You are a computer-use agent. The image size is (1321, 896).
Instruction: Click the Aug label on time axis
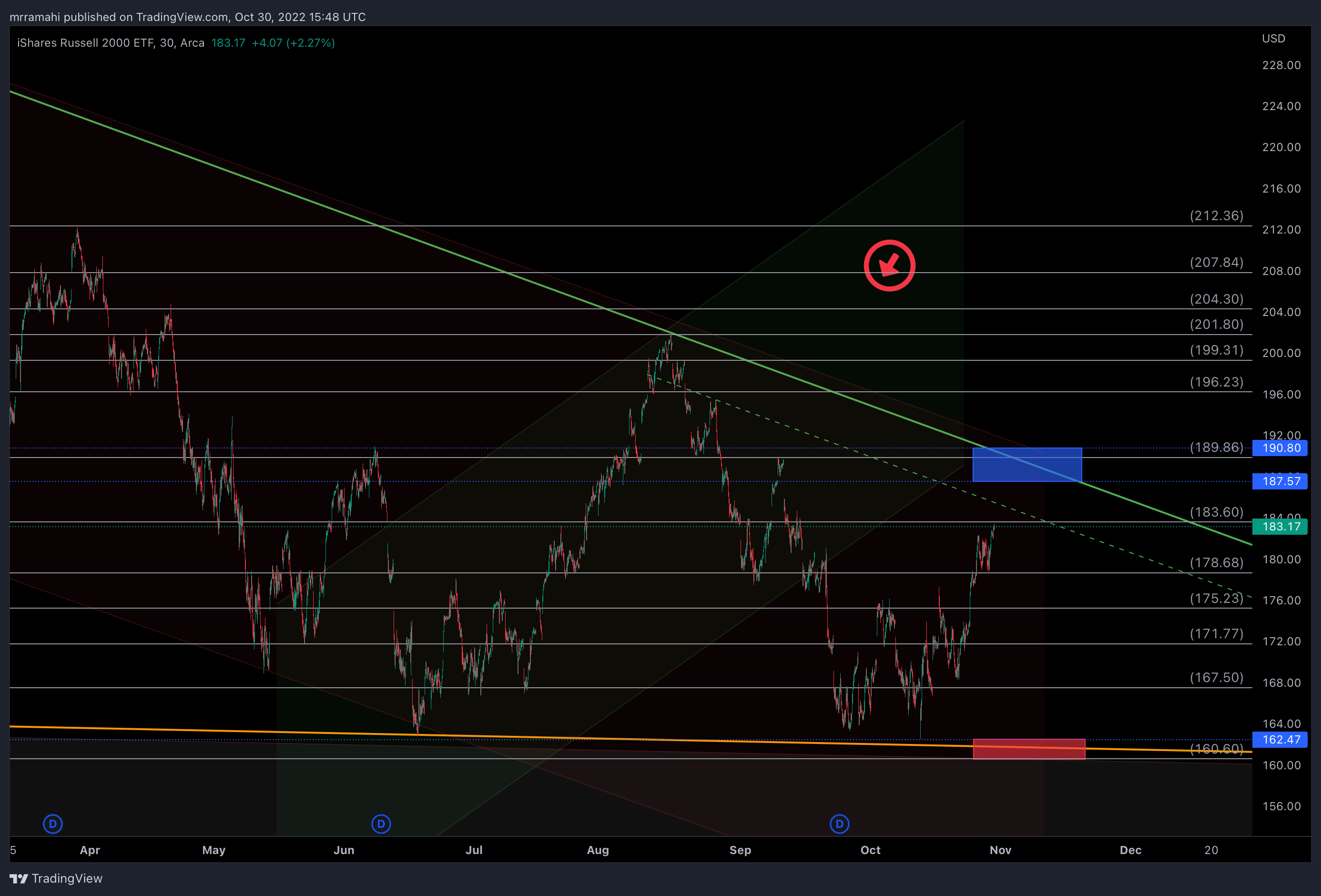pyautogui.click(x=598, y=850)
